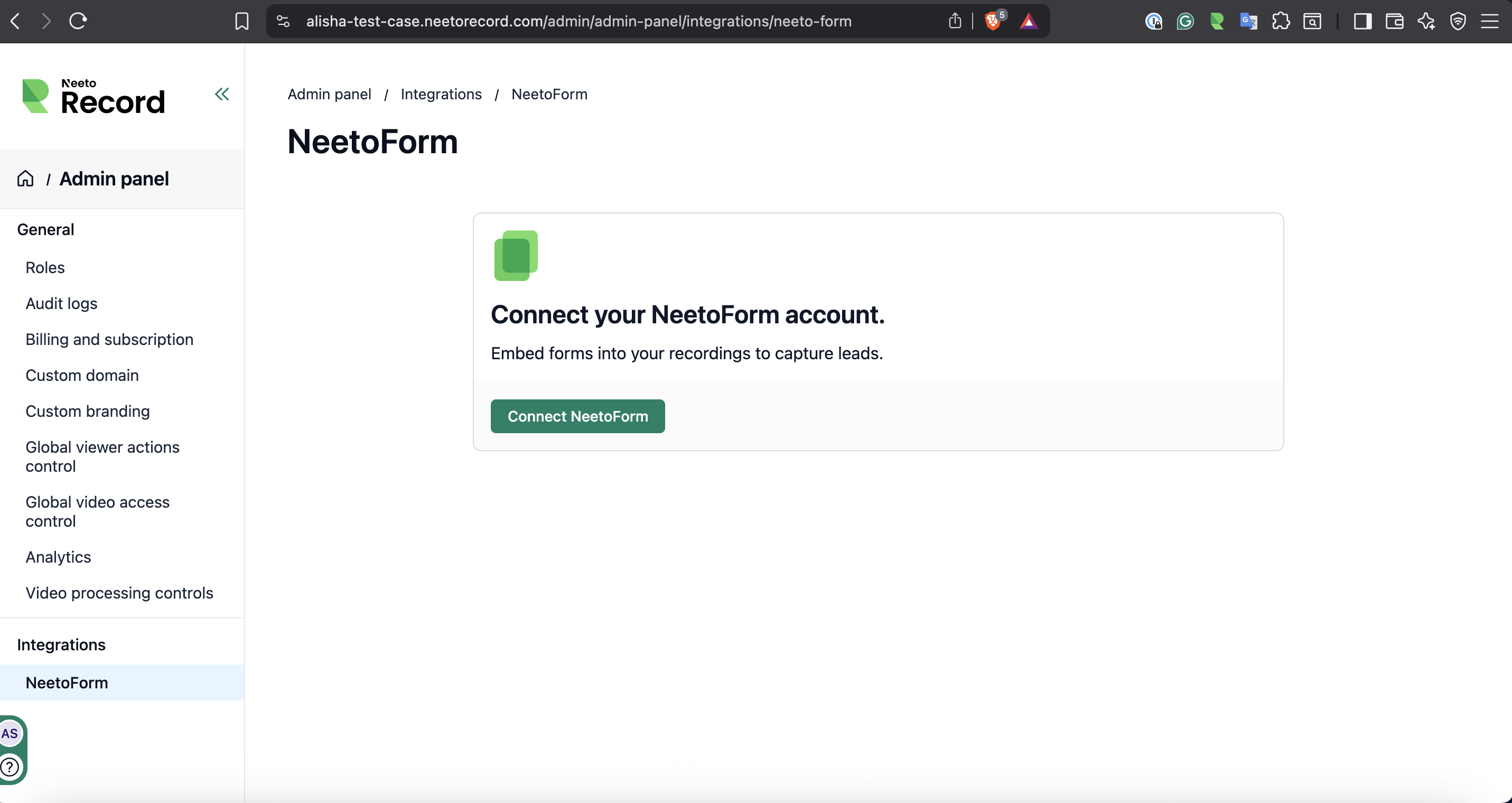Click the browser reload icon
Screen dimensions: 1512x803
coord(78,21)
